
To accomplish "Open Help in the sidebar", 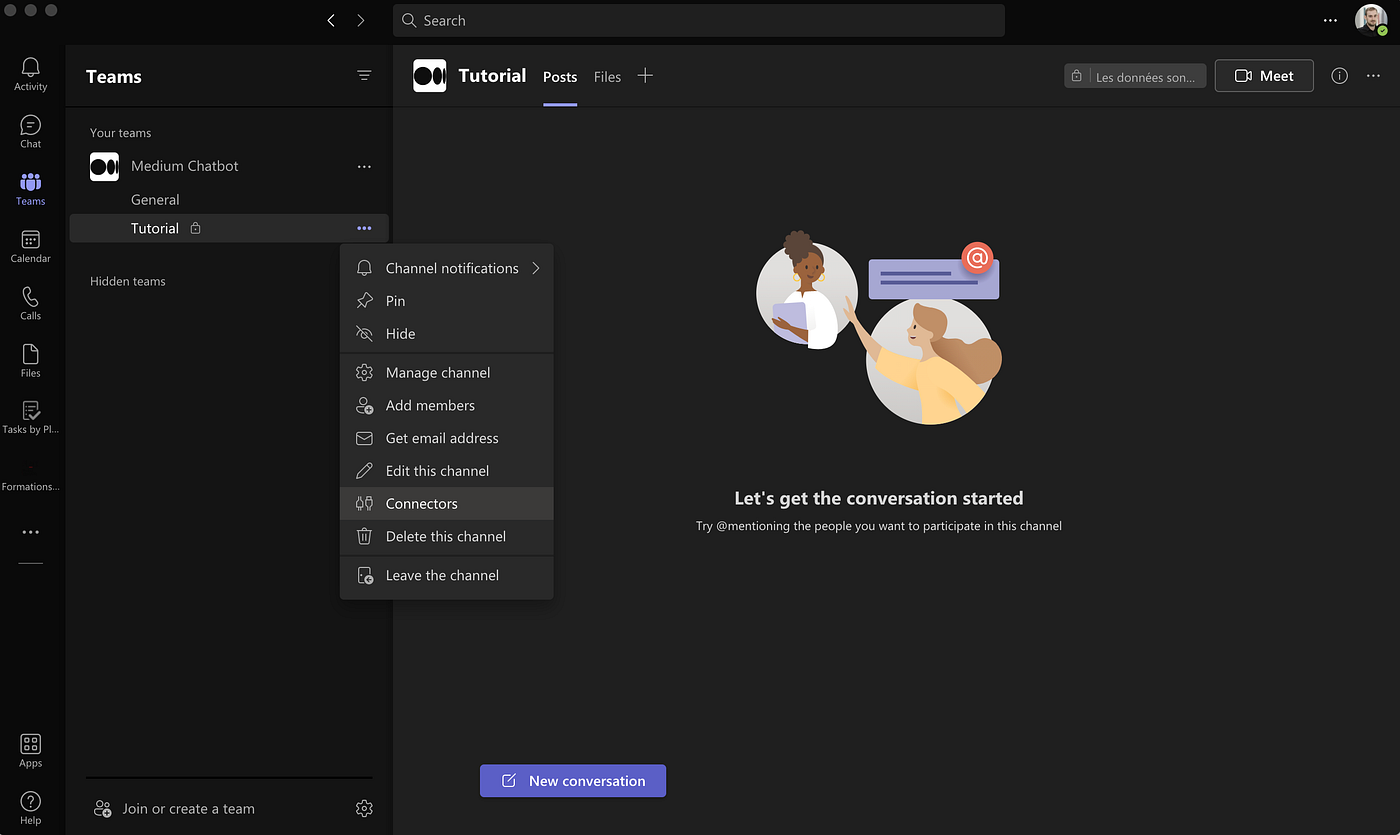I will [x=30, y=808].
